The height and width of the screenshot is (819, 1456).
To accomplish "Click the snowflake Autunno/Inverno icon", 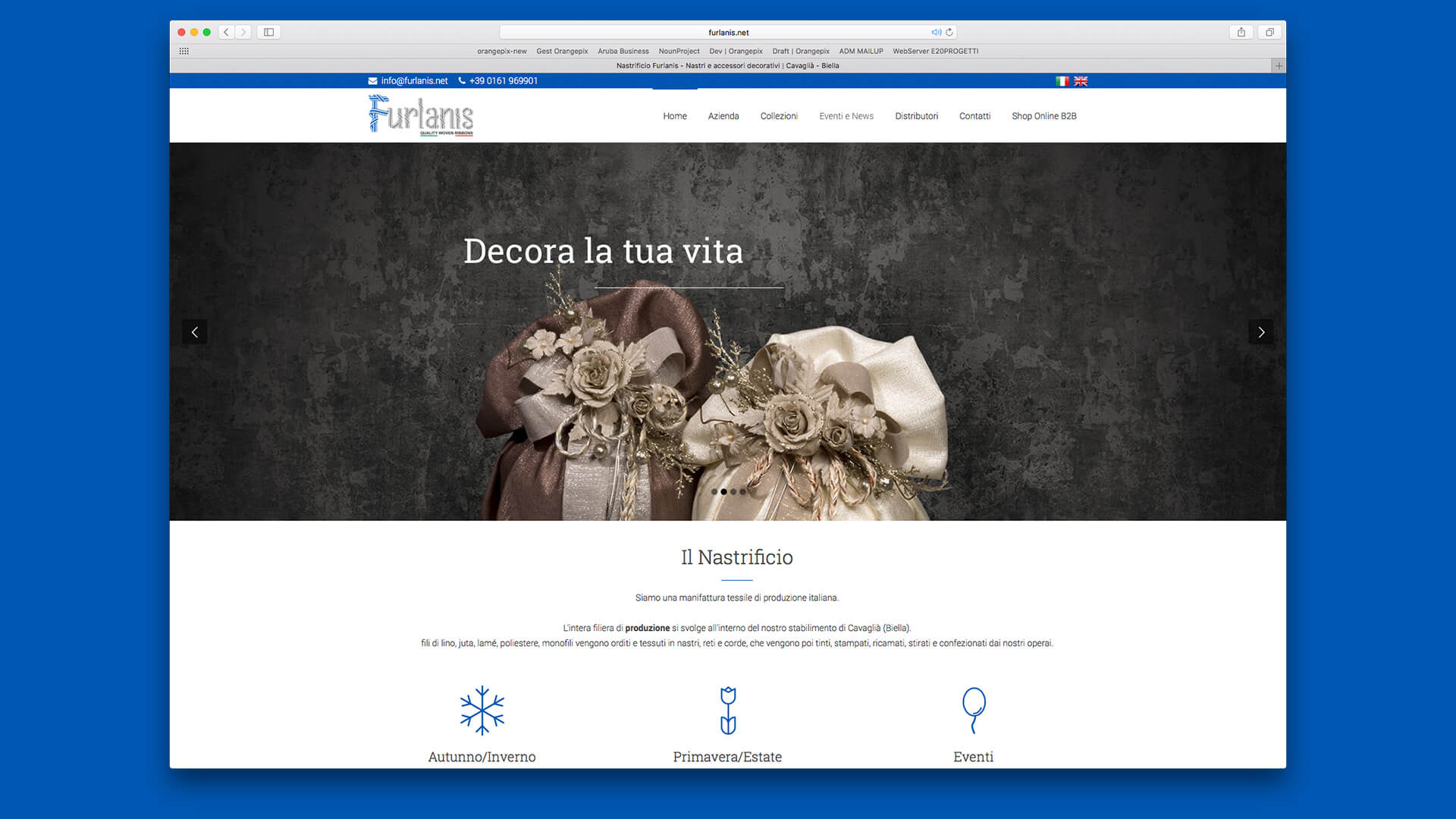I will point(482,711).
